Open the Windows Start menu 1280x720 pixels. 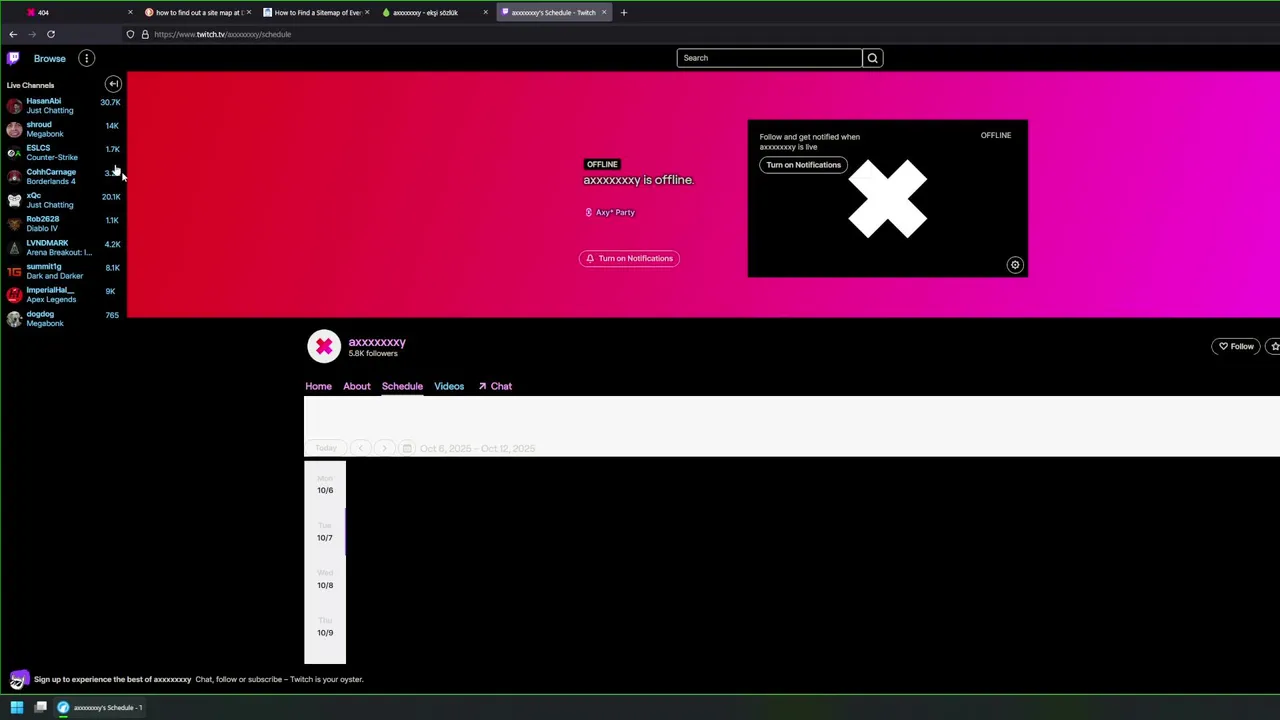(x=17, y=707)
